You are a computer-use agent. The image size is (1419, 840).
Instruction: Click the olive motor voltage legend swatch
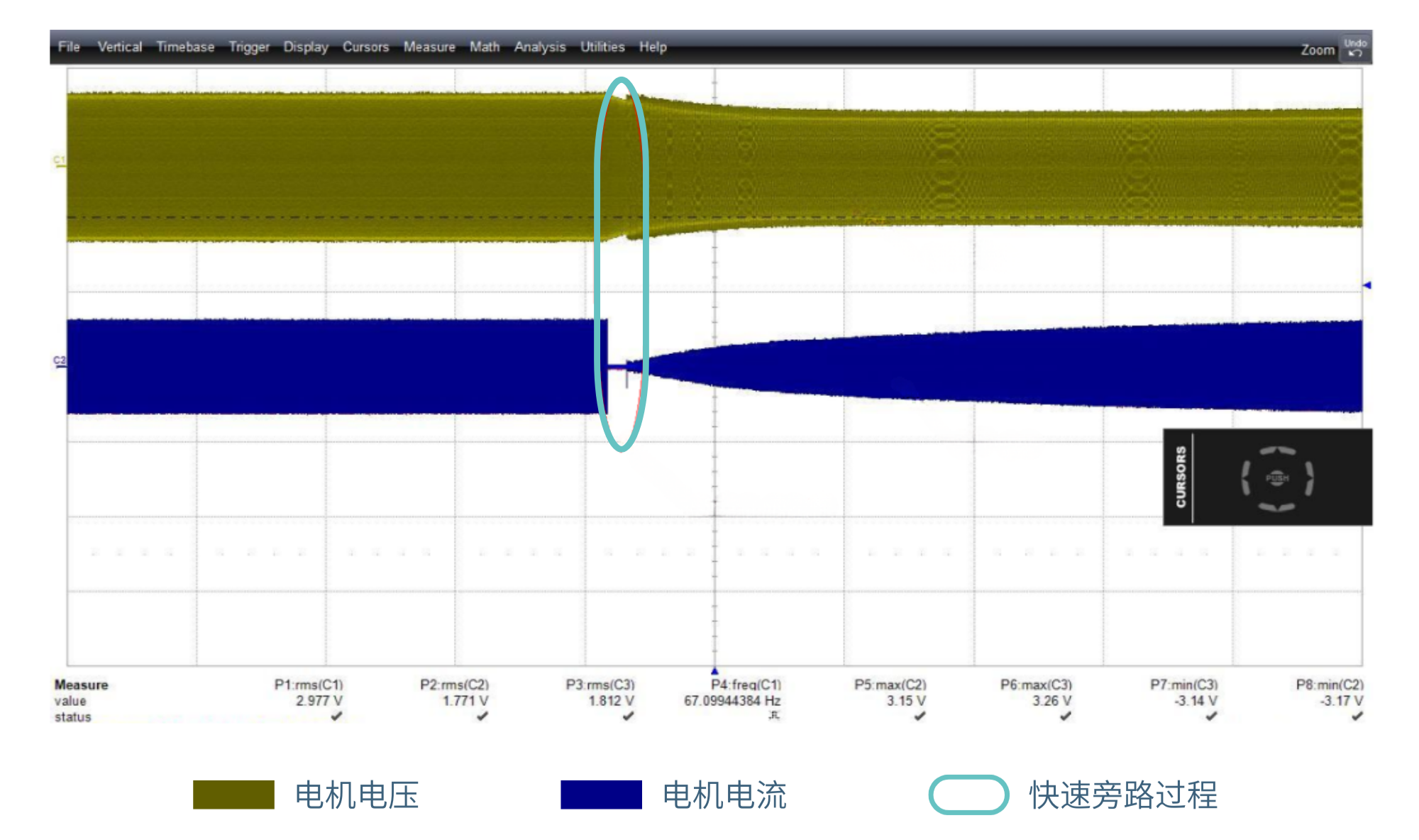tap(233, 795)
